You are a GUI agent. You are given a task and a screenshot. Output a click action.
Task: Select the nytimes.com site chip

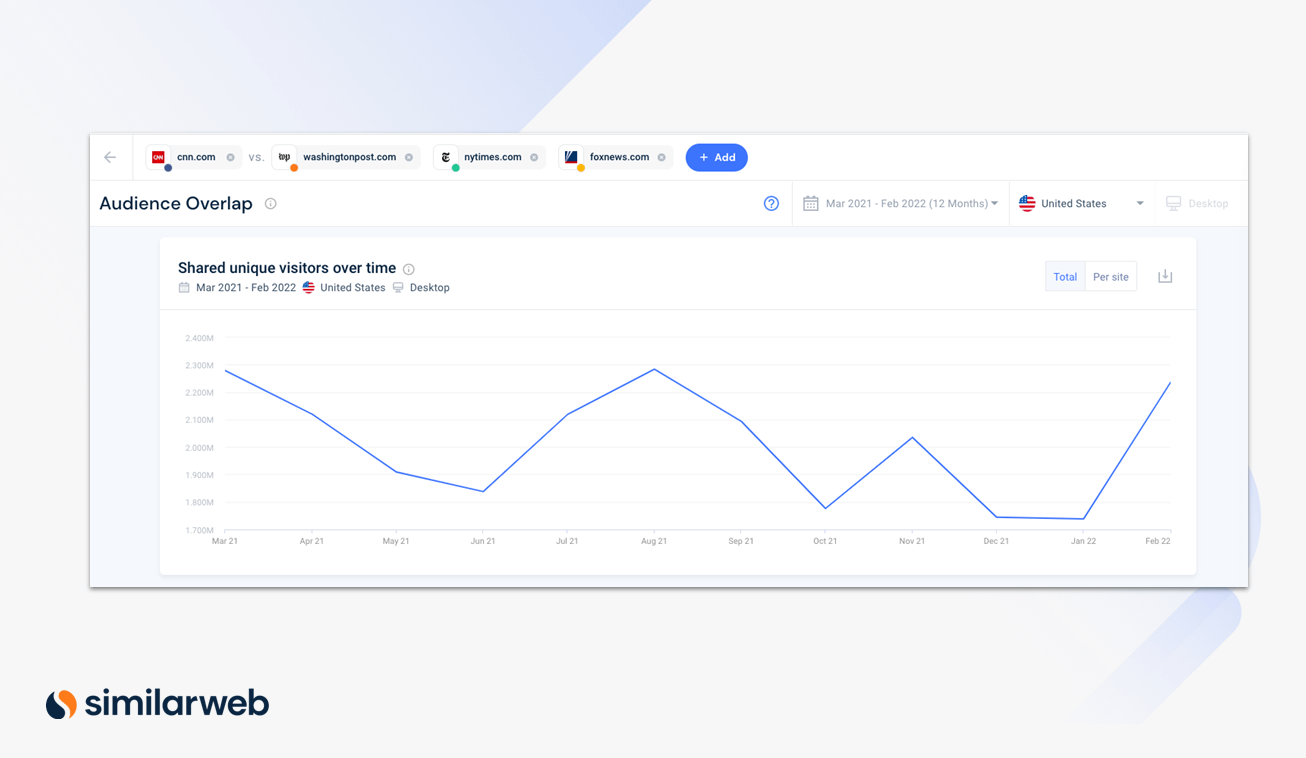(x=489, y=157)
